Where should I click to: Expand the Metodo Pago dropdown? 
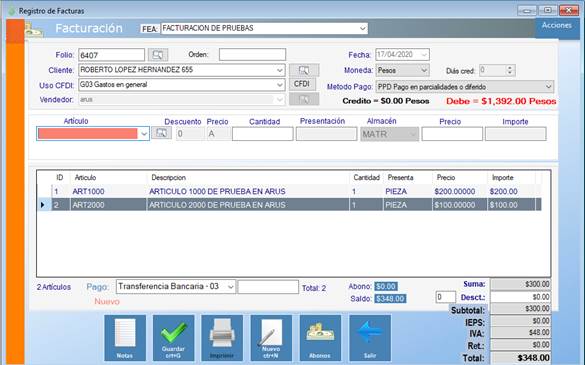coord(548,87)
